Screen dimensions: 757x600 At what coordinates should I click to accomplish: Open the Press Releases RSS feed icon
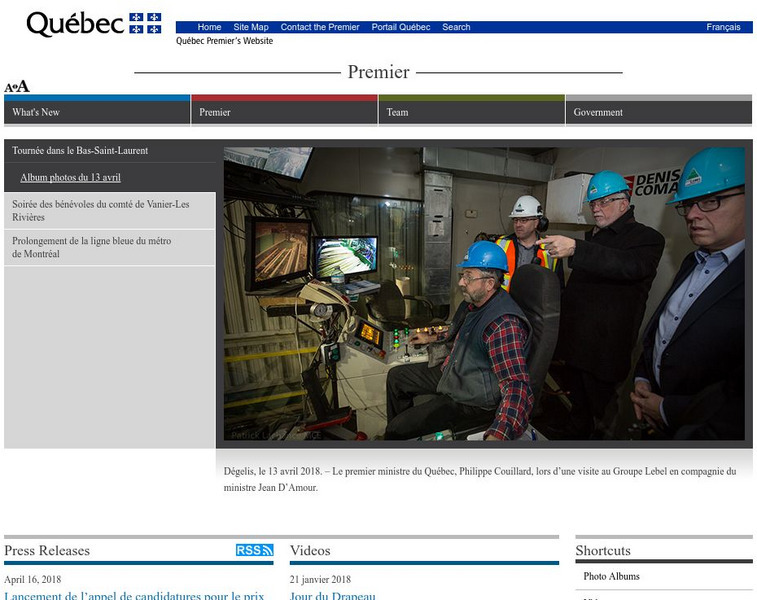(254, 550)
